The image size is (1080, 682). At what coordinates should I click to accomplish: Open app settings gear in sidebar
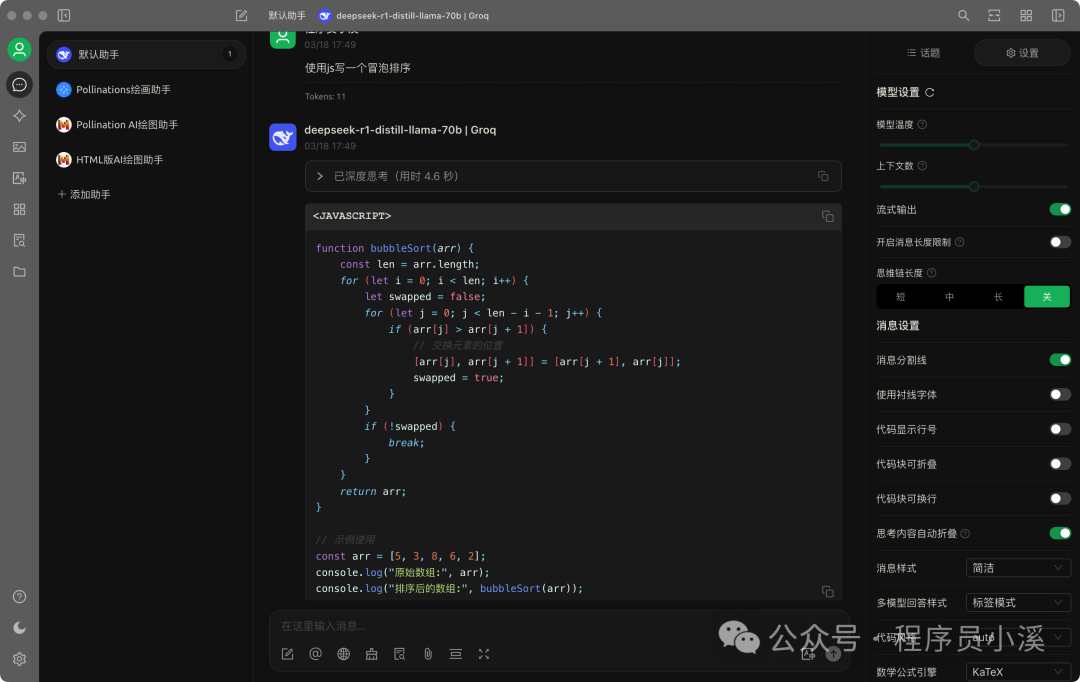(x=19, y=659)
